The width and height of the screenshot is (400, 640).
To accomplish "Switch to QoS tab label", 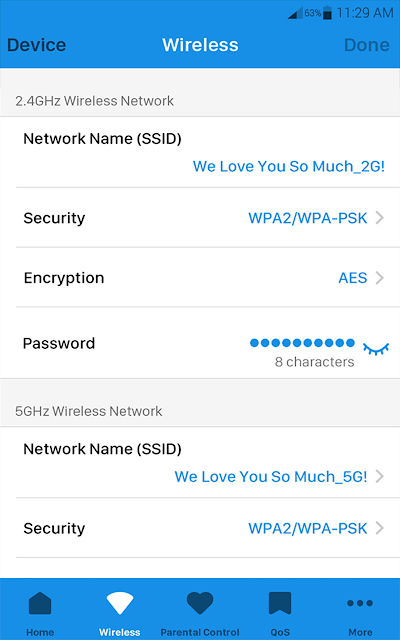I will pos(280,632).
